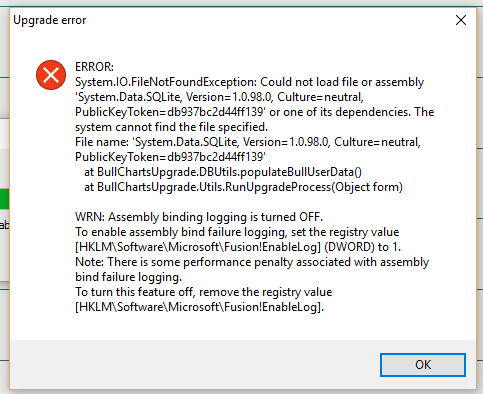The height and width of the screenshot is (394, 483).
Task: Click the populateBullUserData() stack trace line
Action: click(223, 172)
